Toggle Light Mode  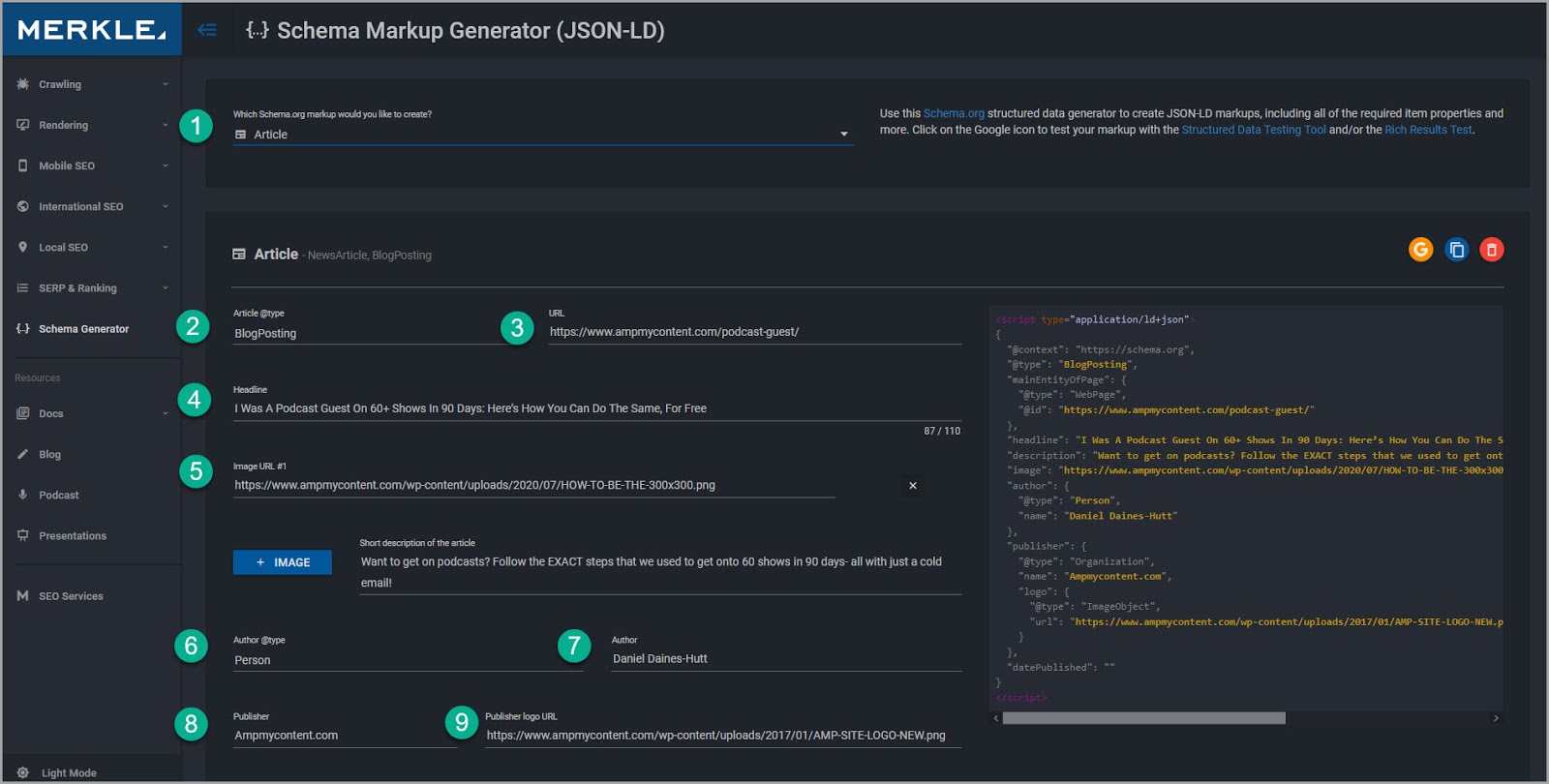tap(68, 772)
